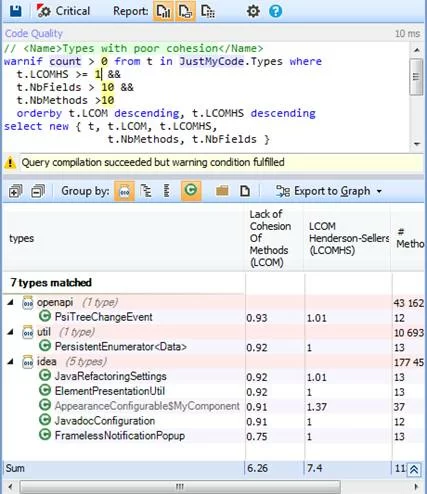Collapse all result groups
The image size is (427, 494).
tap(38, 191)
